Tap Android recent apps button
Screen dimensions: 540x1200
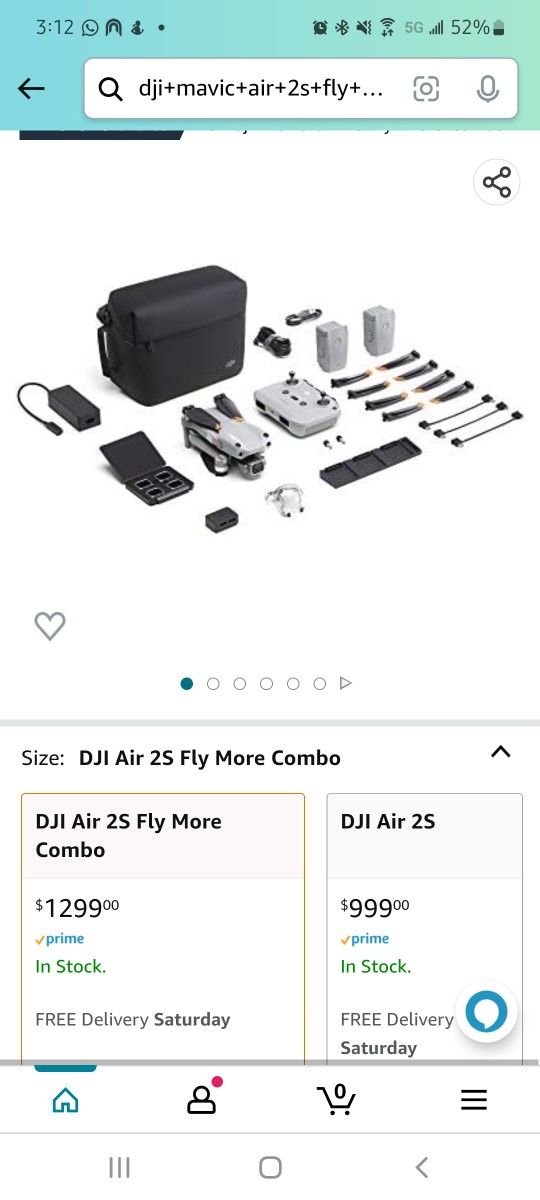(119, 1167)
